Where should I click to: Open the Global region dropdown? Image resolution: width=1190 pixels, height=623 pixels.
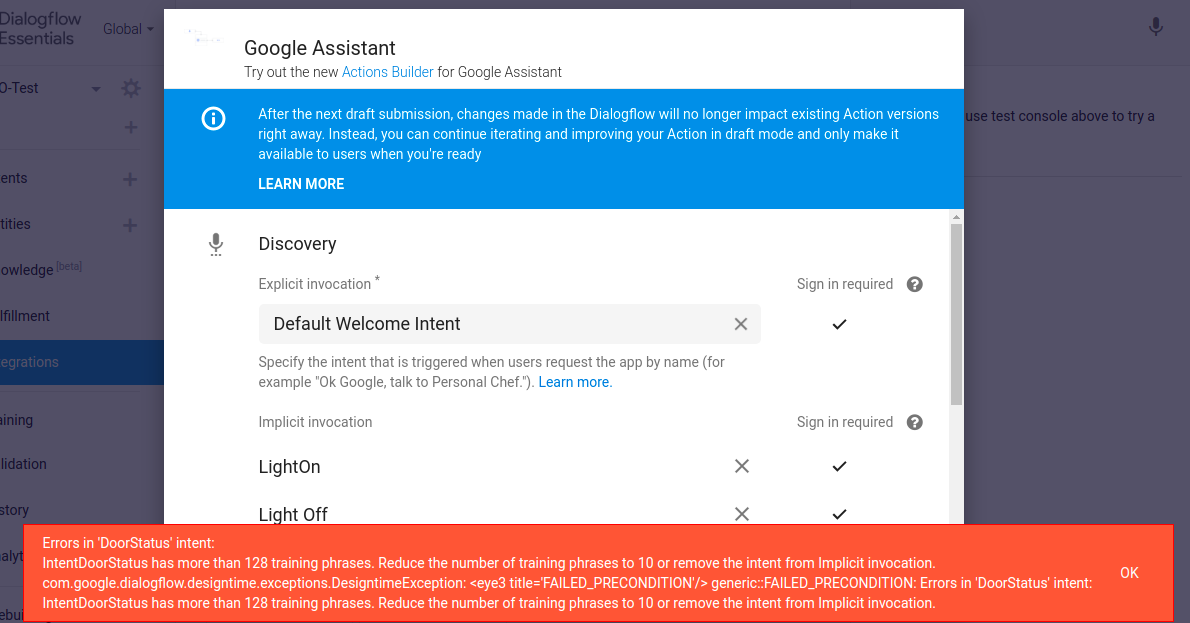[128, 29]
